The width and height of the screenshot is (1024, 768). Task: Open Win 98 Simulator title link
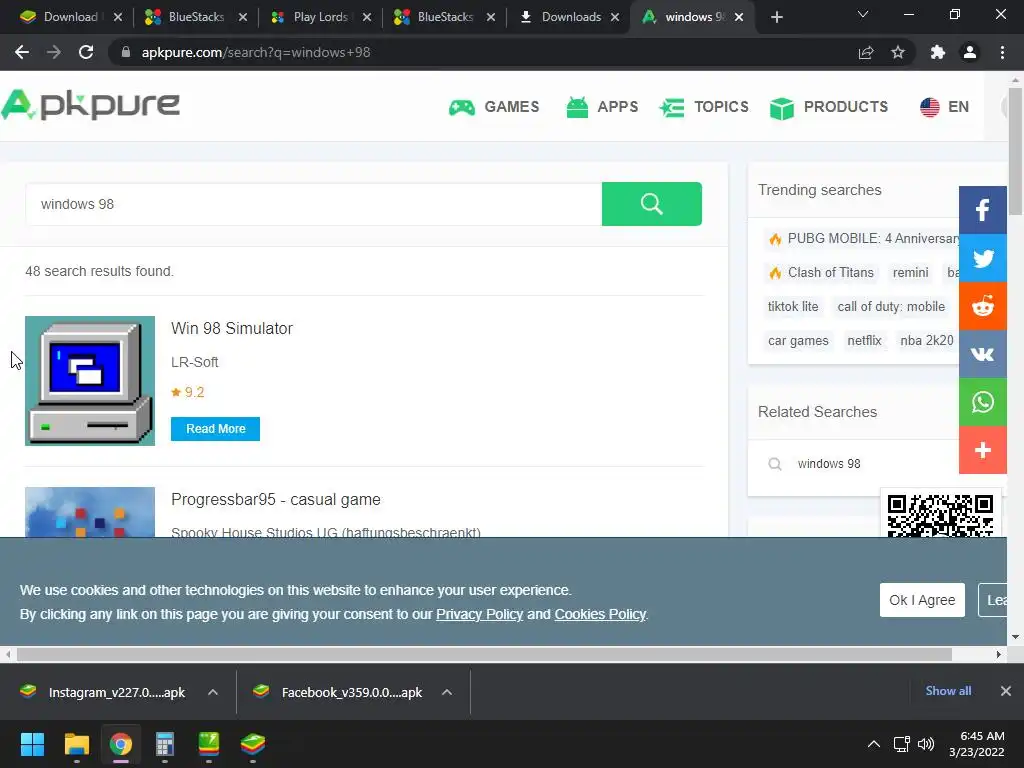[232, 328]
